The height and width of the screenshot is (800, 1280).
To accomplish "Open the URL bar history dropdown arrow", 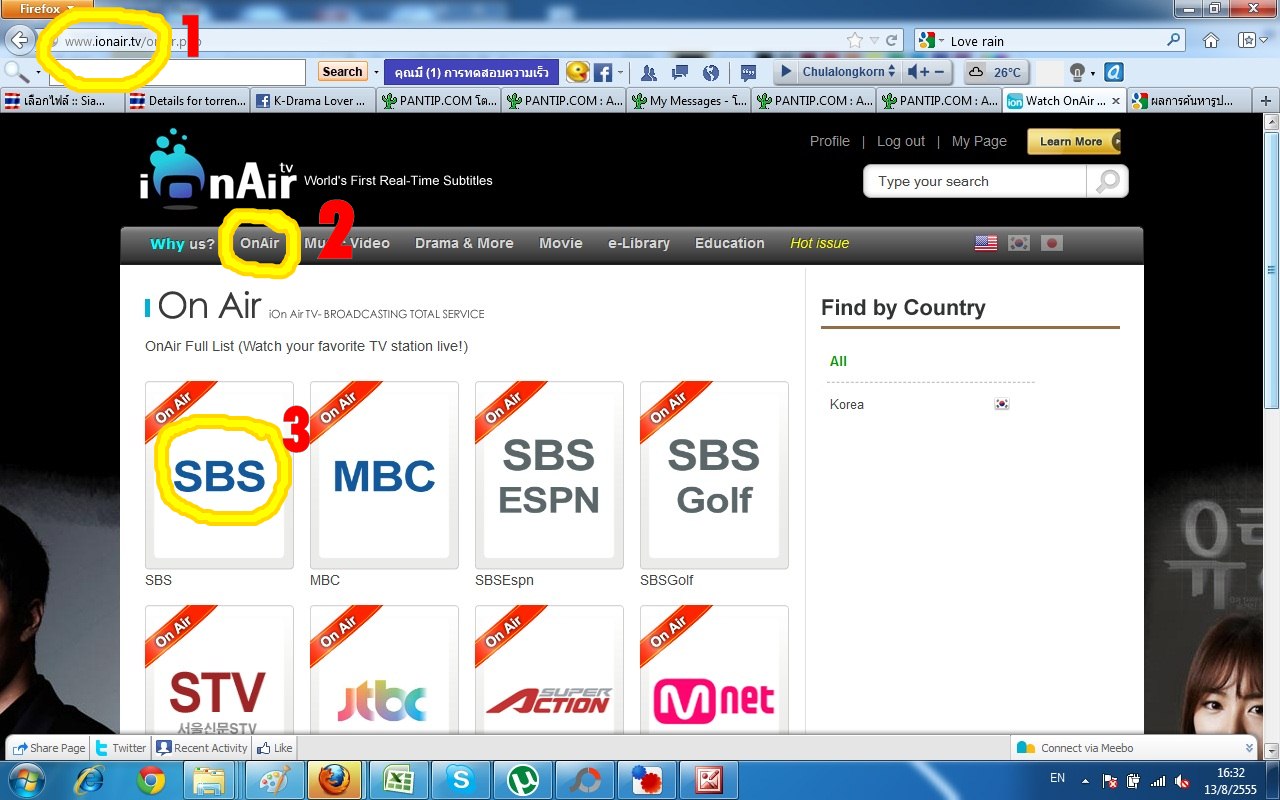I will pyautogui.click(x=875, y=41).
